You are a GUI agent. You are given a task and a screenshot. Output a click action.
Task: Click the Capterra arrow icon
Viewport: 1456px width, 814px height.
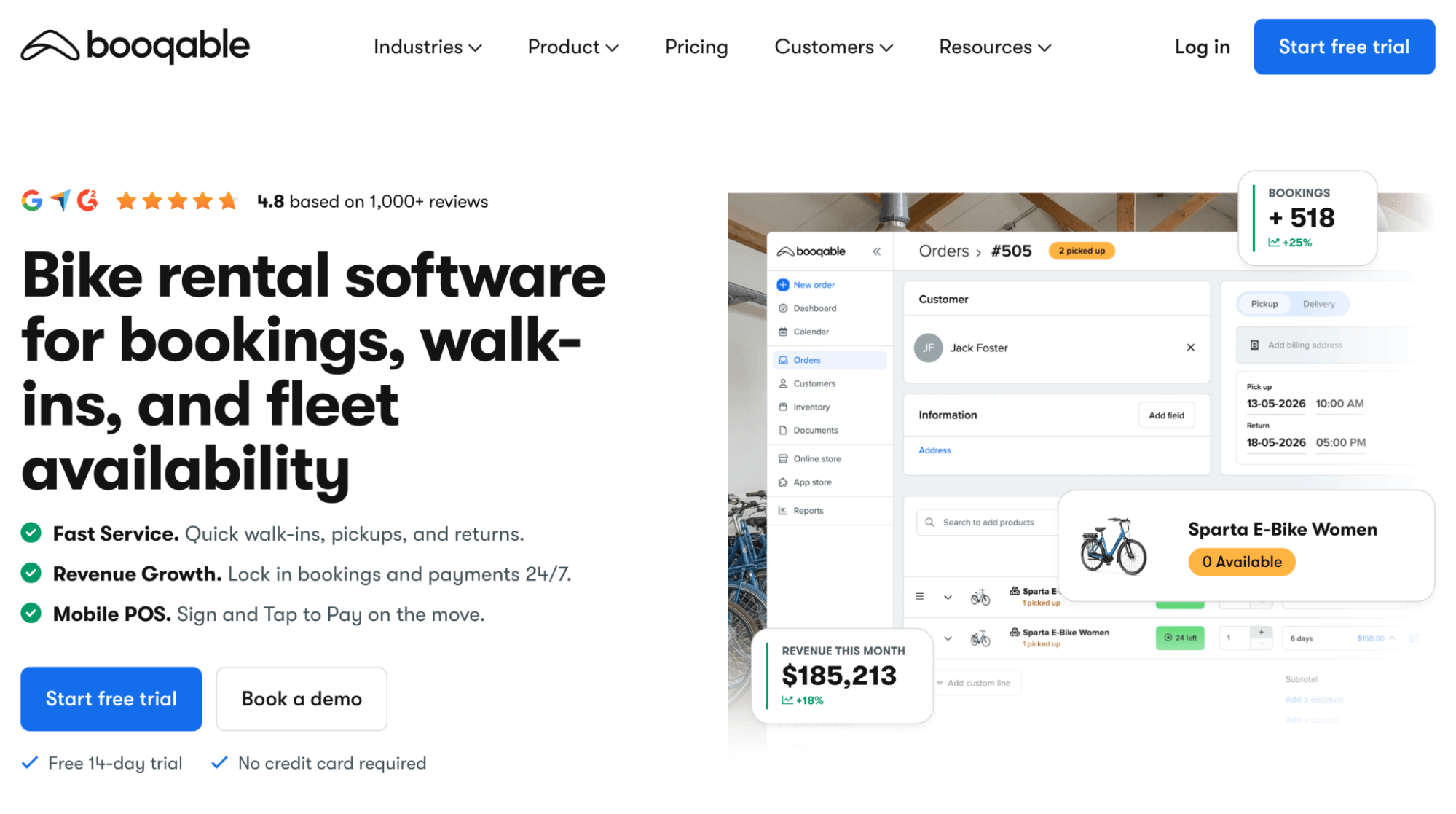click(60, 200)
